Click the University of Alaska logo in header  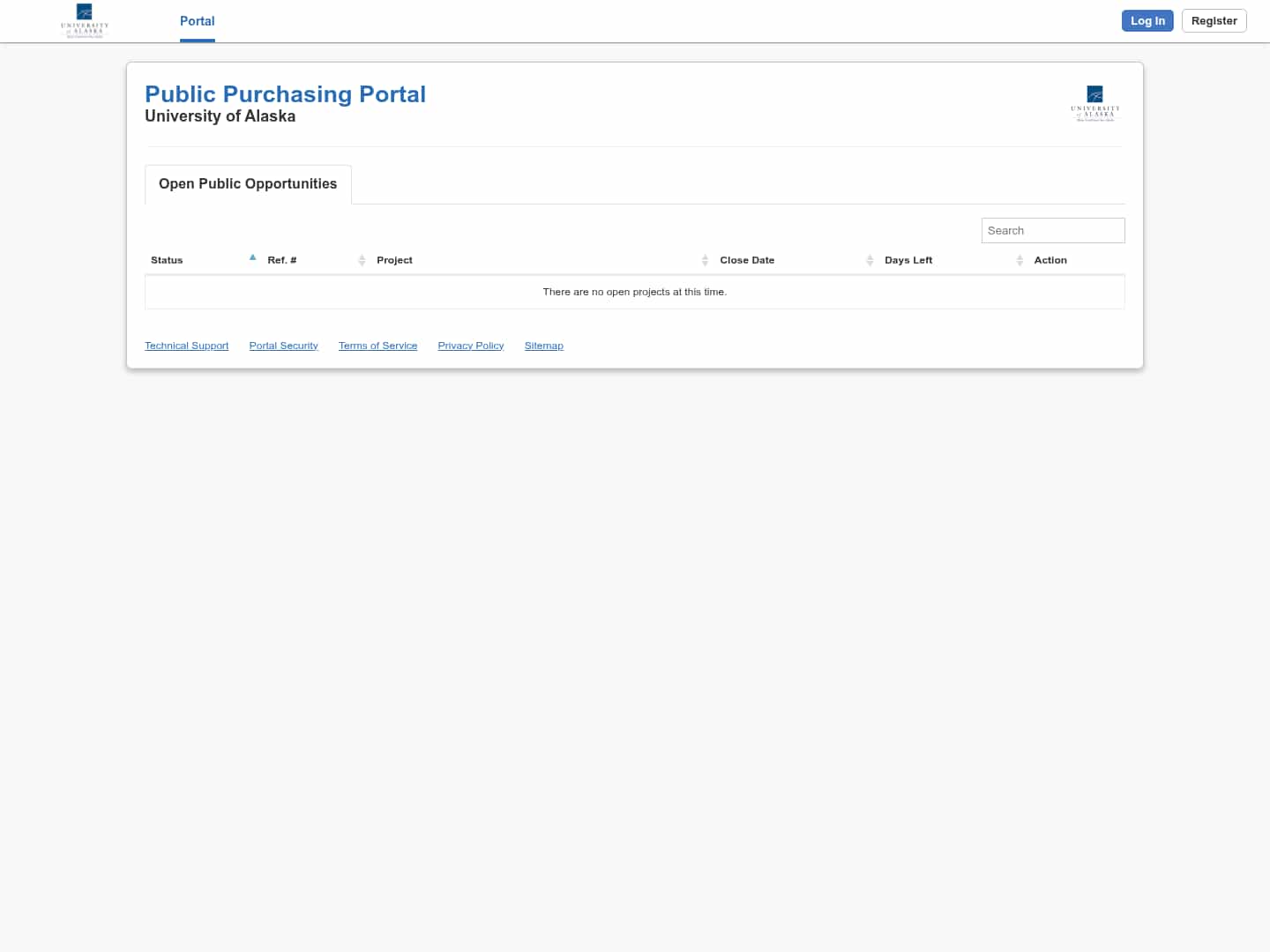pyautogui.click(x=84, y=20)
